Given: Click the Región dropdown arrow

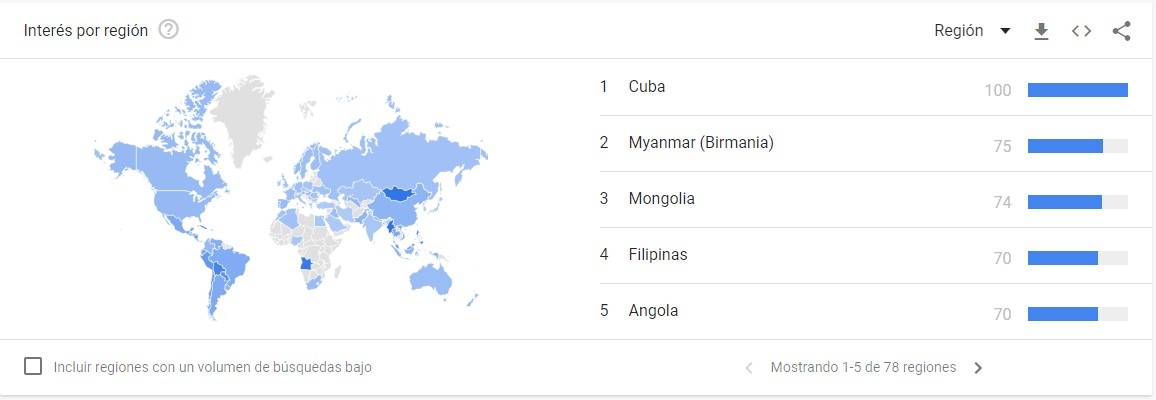Looking at the screenshot, I should click(1004, 31).
